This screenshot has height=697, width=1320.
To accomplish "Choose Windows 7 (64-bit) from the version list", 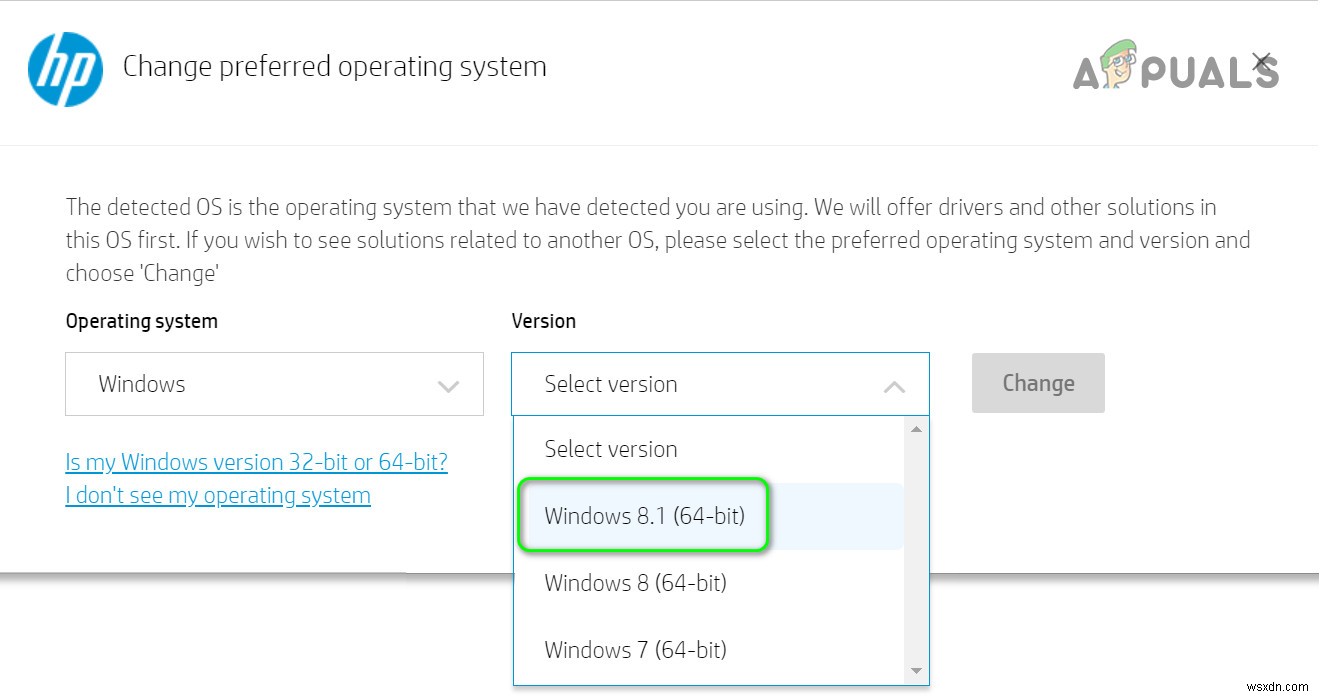I will click(635, 649).
